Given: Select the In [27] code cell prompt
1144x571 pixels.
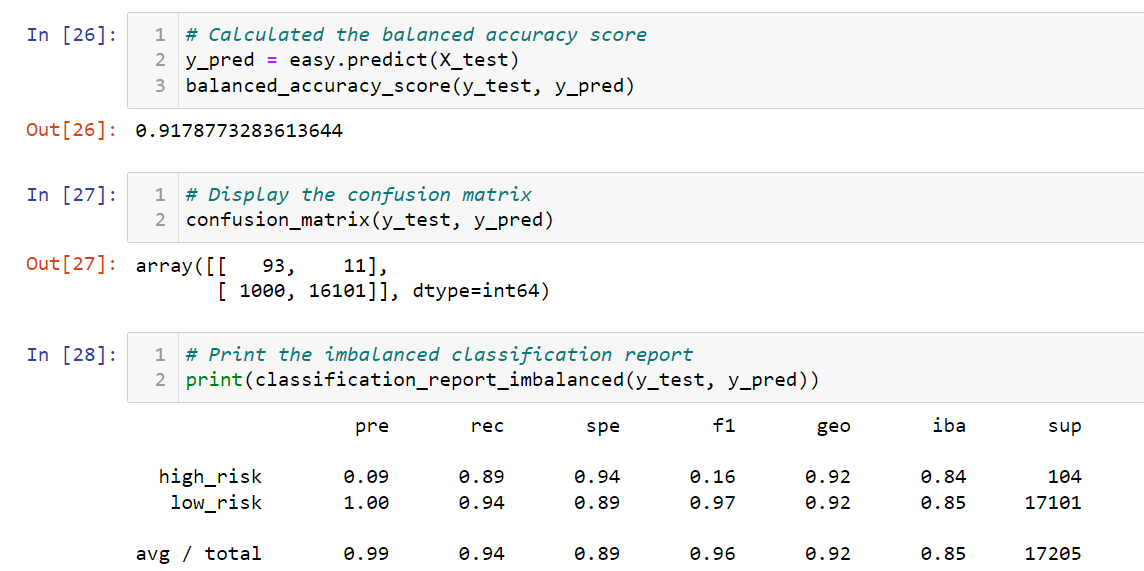Looking at the screenshot, I should point(71,195).
